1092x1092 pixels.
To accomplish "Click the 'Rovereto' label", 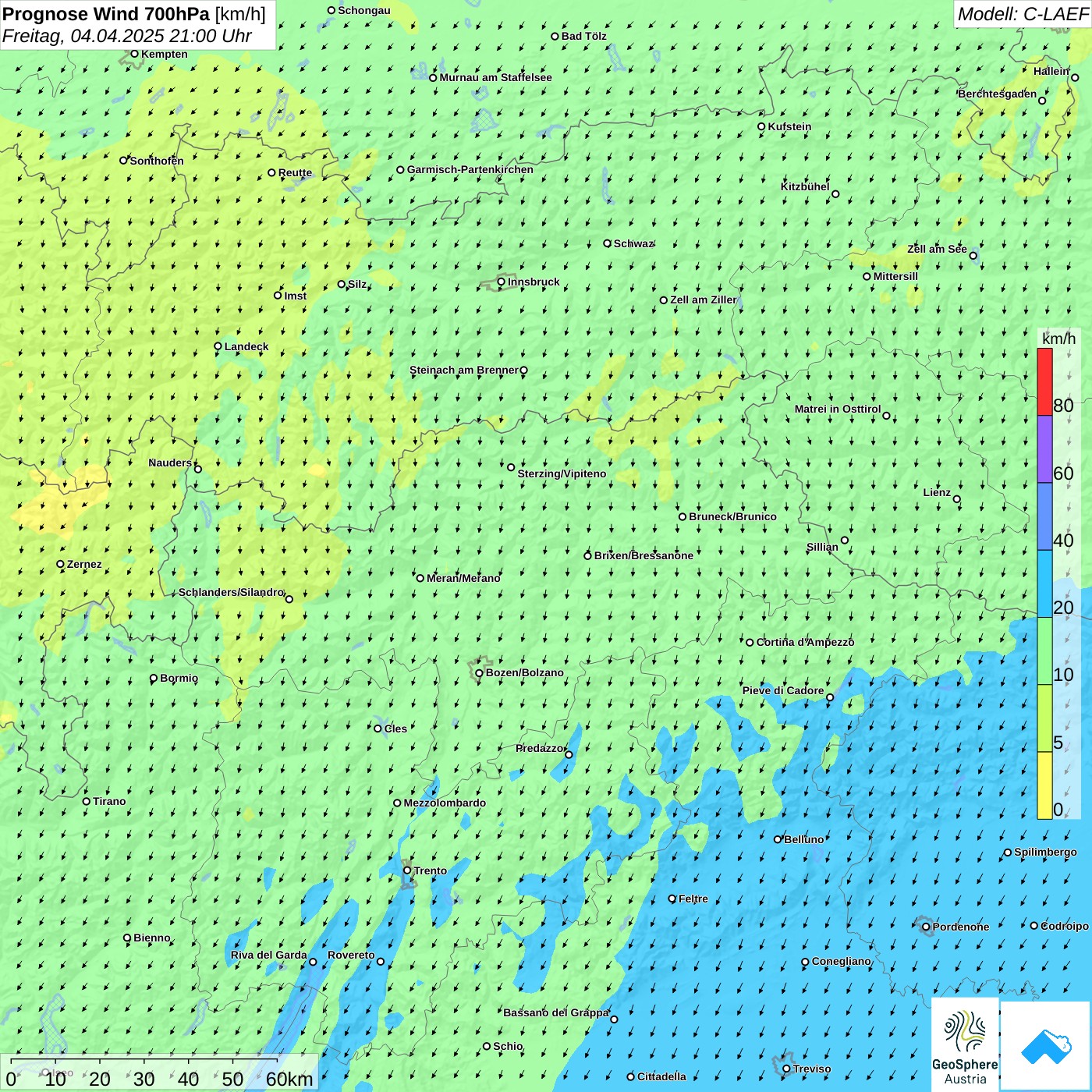I will click(351, 955).
